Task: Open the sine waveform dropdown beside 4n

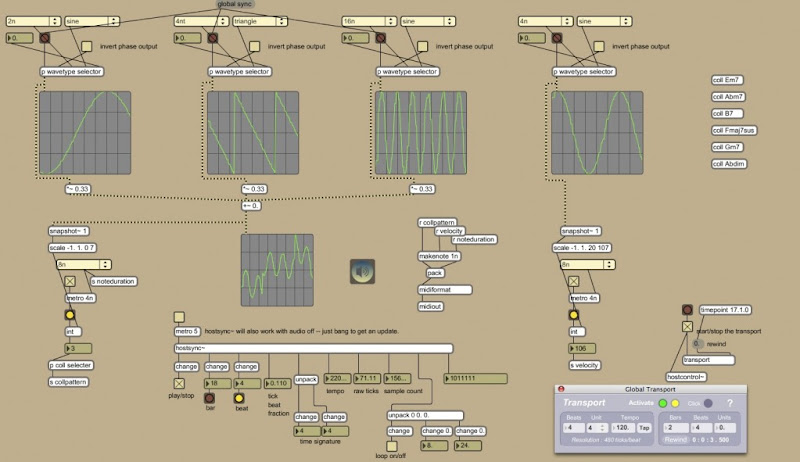Action: coord(604,21)
